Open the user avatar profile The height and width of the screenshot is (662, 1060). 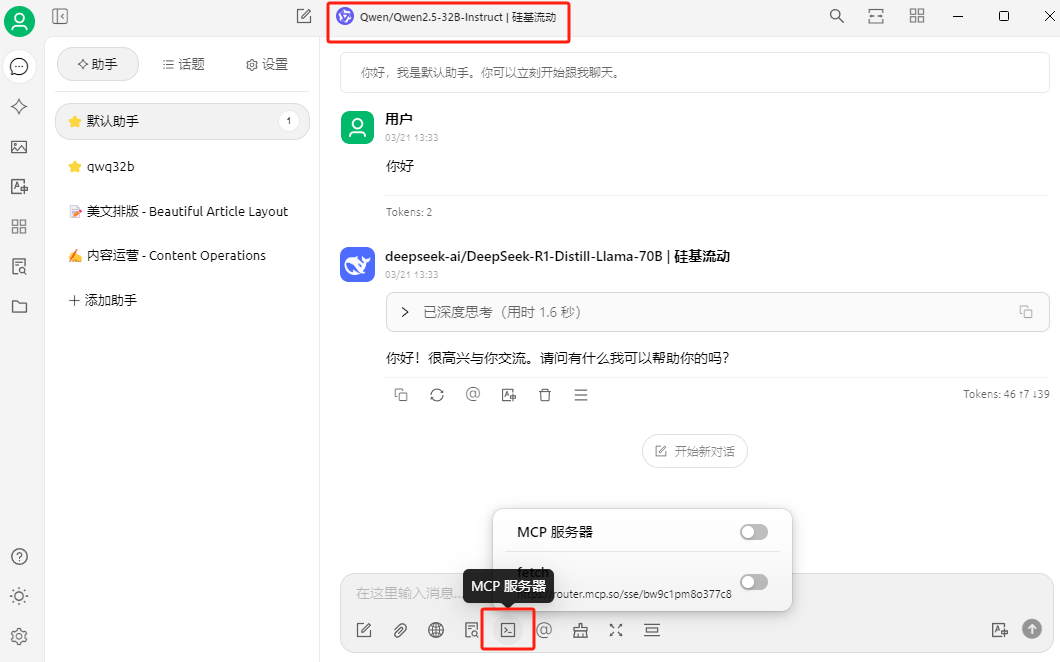[x=20, y=21]
